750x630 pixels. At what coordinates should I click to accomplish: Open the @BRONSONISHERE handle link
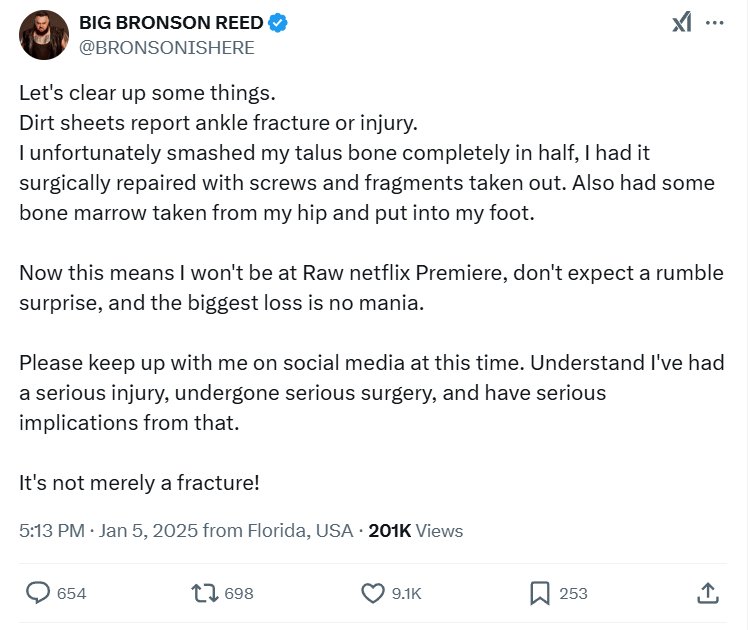tap(166, 47)
